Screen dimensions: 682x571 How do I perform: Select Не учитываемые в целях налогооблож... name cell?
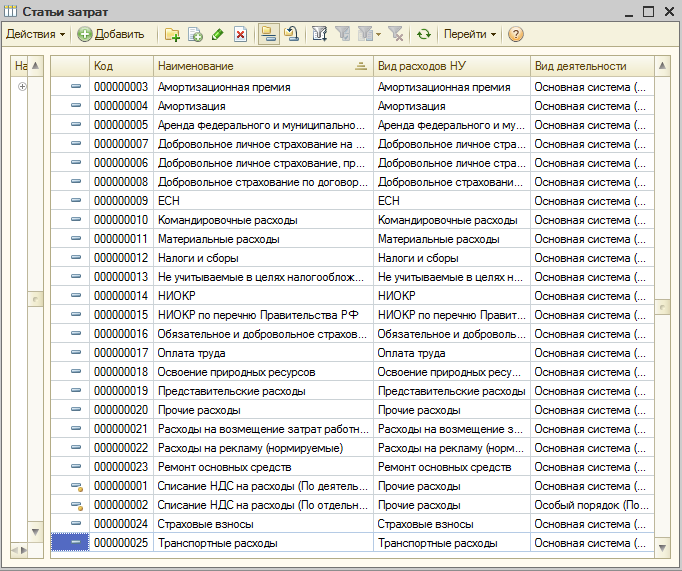click(x=263, y=277)
